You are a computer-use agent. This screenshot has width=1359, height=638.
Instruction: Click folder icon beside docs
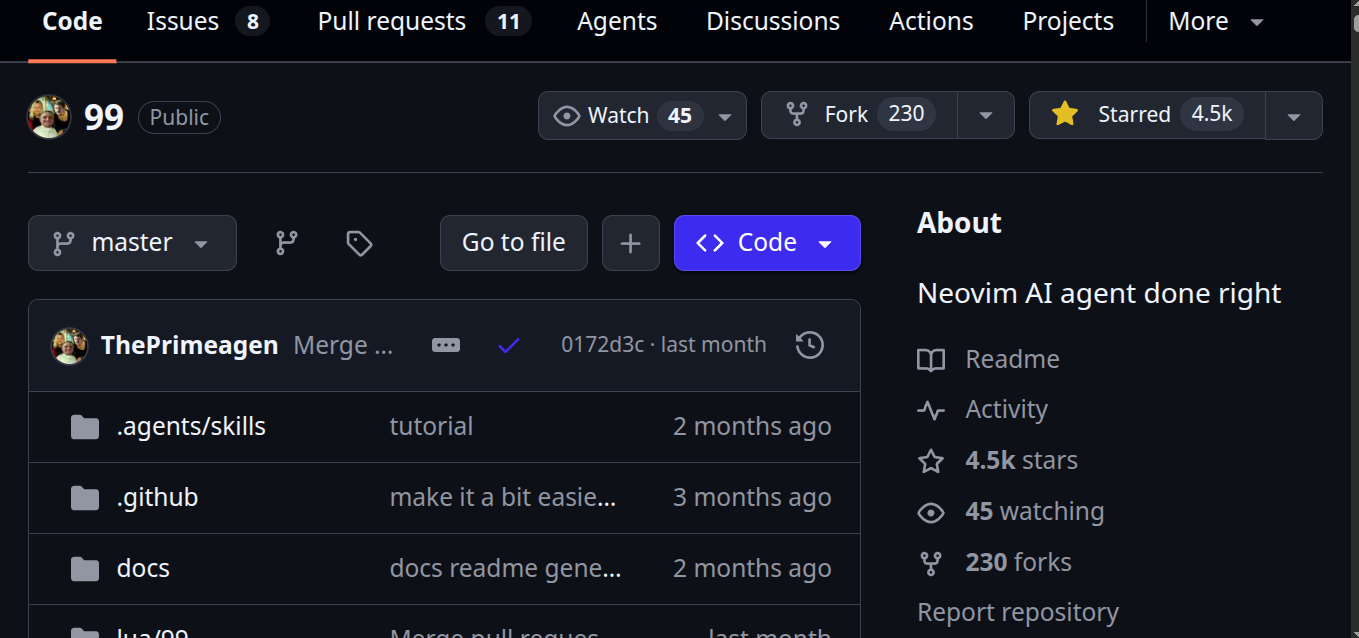click(85, 569)
